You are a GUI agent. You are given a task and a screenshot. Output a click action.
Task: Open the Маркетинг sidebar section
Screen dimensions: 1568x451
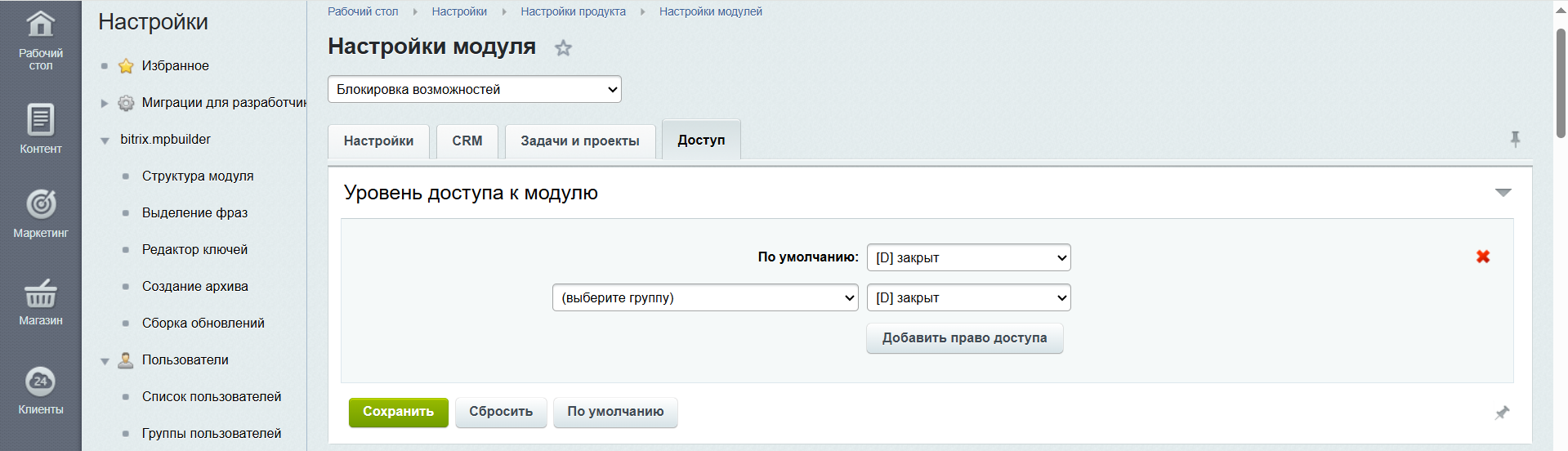(40, 213)
